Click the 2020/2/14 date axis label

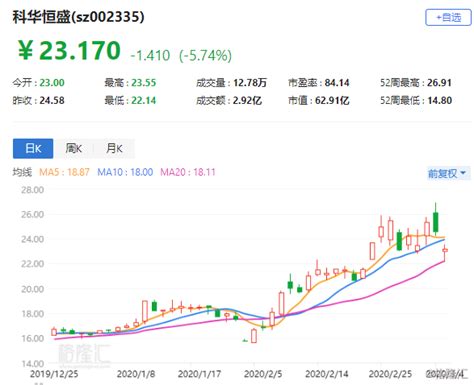(x=326, y=374)
